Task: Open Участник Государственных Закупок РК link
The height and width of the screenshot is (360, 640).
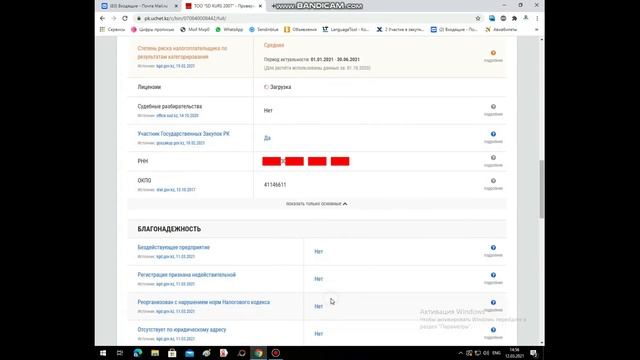Action: coord(183,134)
